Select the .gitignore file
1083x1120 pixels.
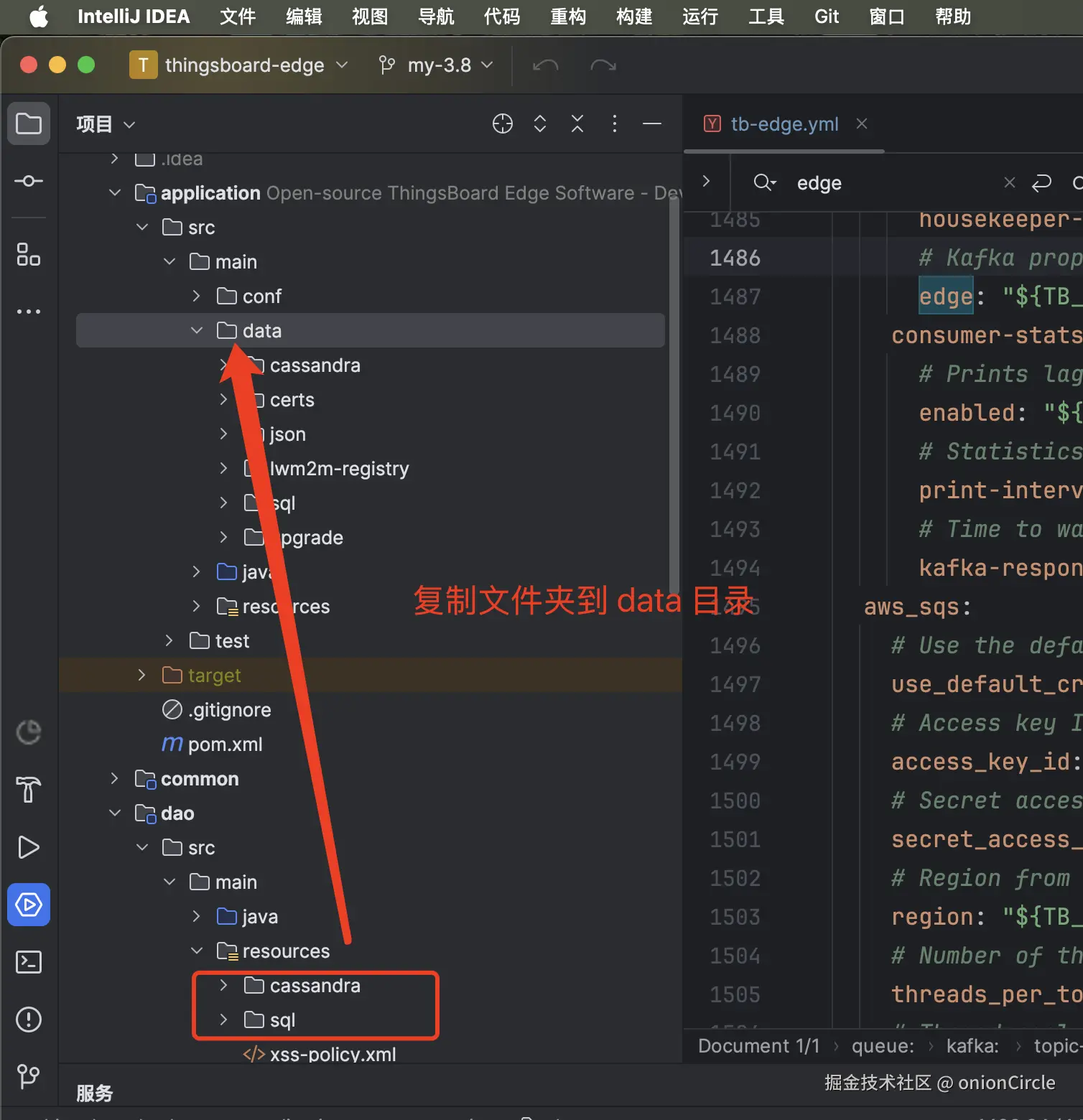[x=229, y=710]
